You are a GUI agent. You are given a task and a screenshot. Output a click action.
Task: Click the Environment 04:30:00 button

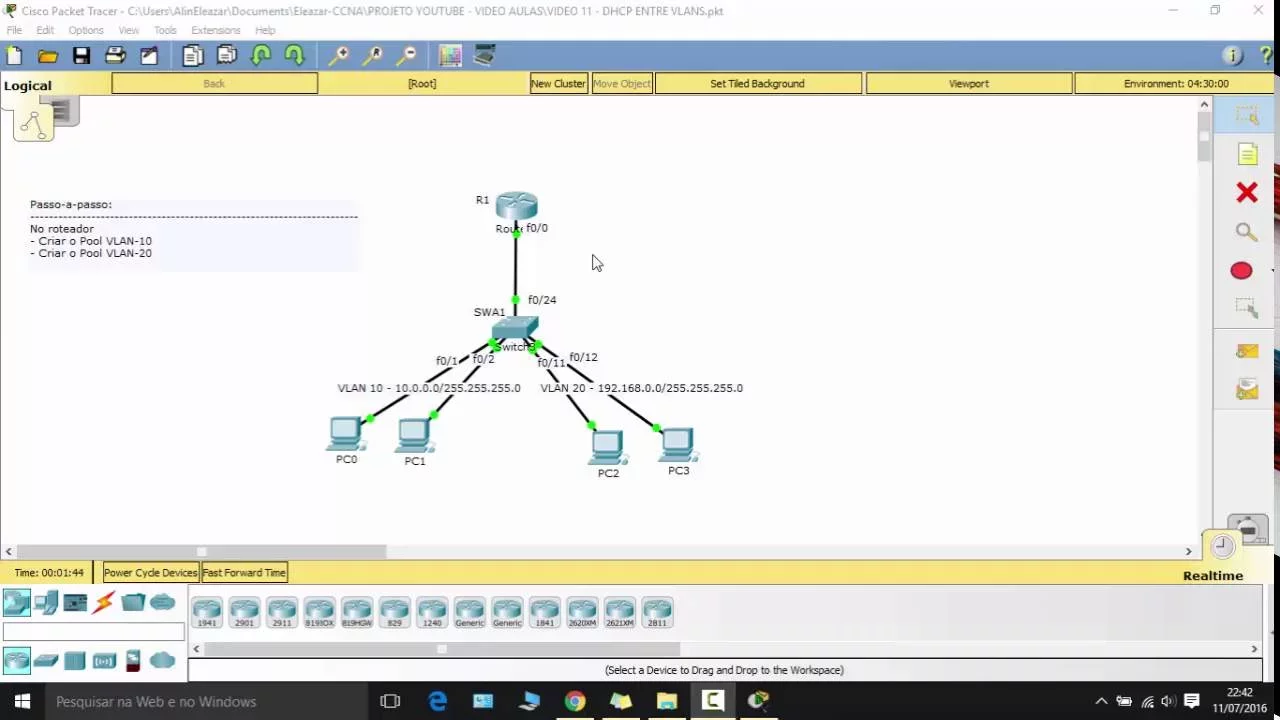click(1176, 84)
